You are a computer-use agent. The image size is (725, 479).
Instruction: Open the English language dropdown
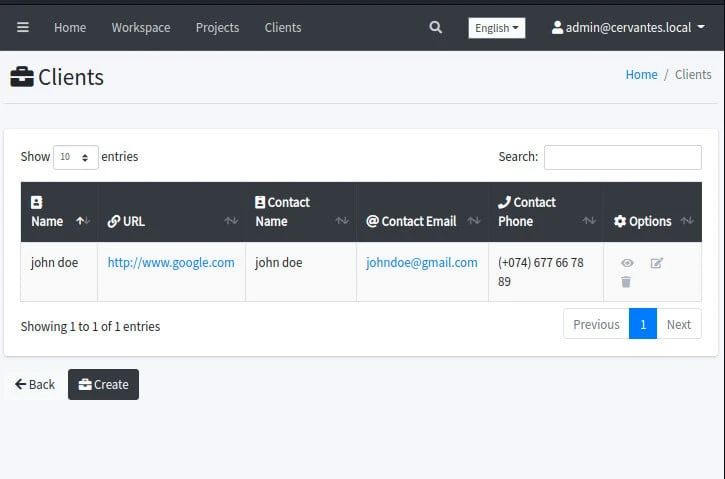coord(496,28)
